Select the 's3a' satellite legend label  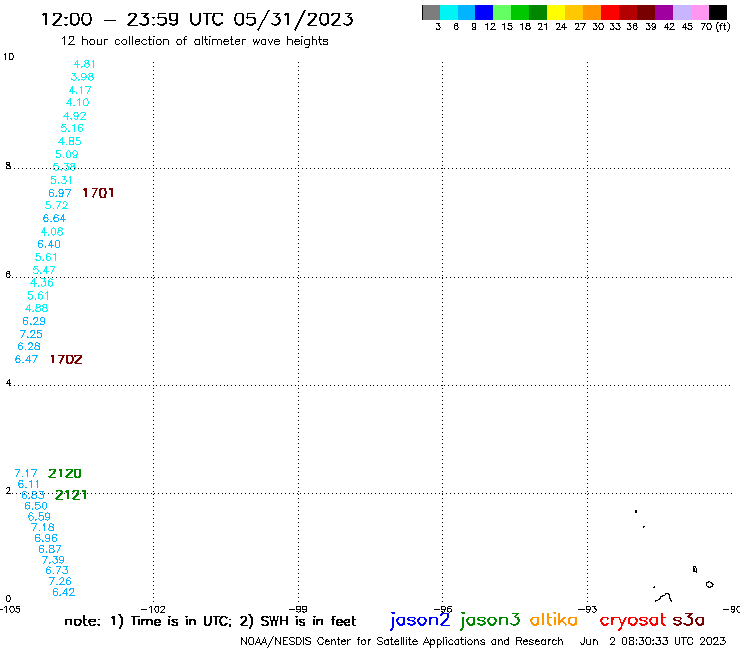pyautogui.click(x=689, y=620)
